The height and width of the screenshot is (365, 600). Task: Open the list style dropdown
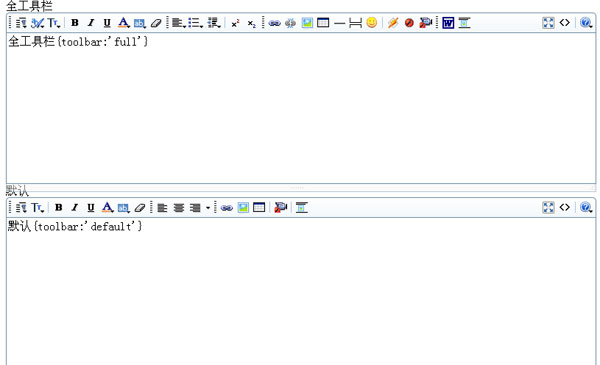point(196,23)
